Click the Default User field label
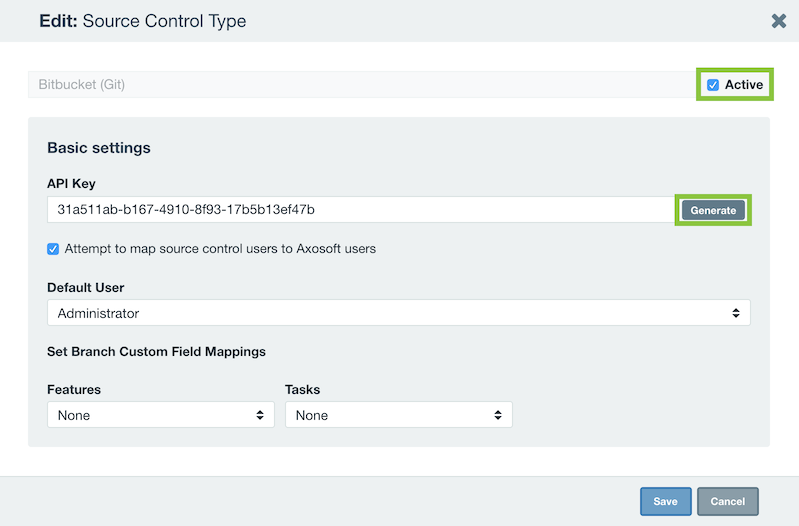The width and height of the screenshot is (799, 526). (x=86, y=287)
